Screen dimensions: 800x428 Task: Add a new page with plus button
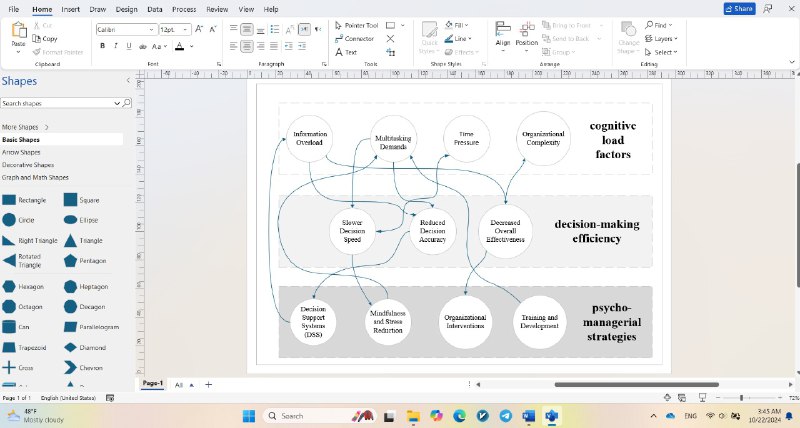click(x=208, y=385)
